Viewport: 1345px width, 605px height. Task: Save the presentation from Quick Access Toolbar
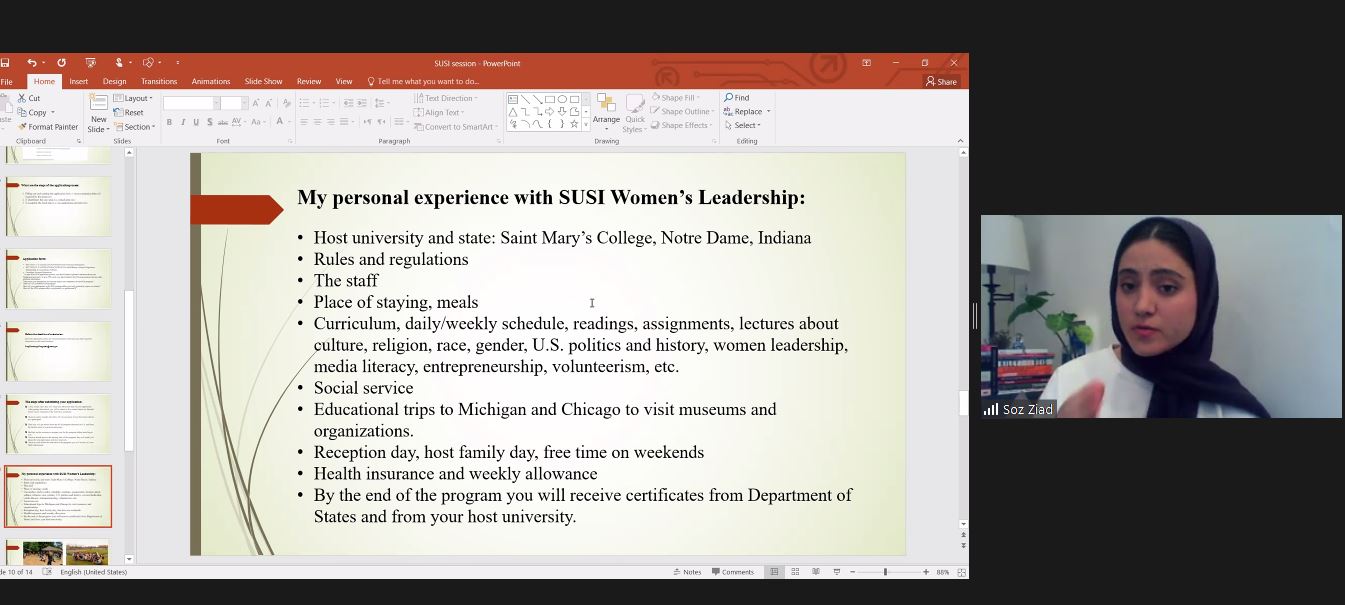5,63
